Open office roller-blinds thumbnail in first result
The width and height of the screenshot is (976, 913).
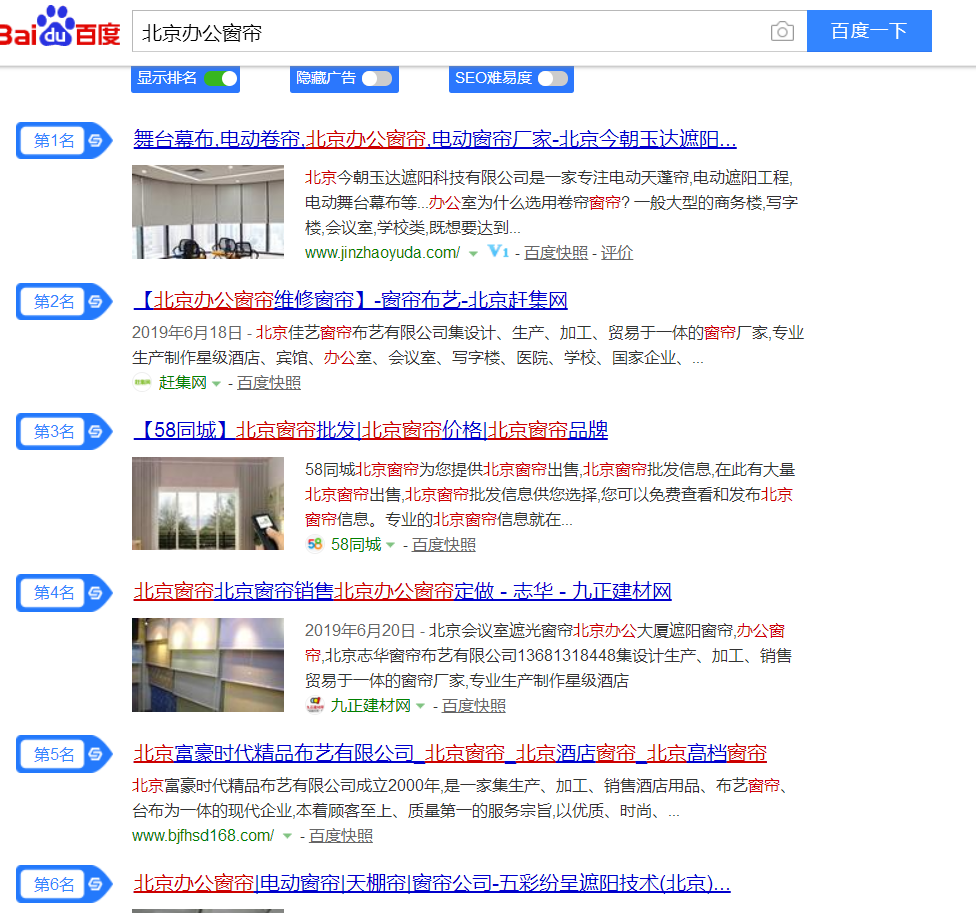[208, 212]
